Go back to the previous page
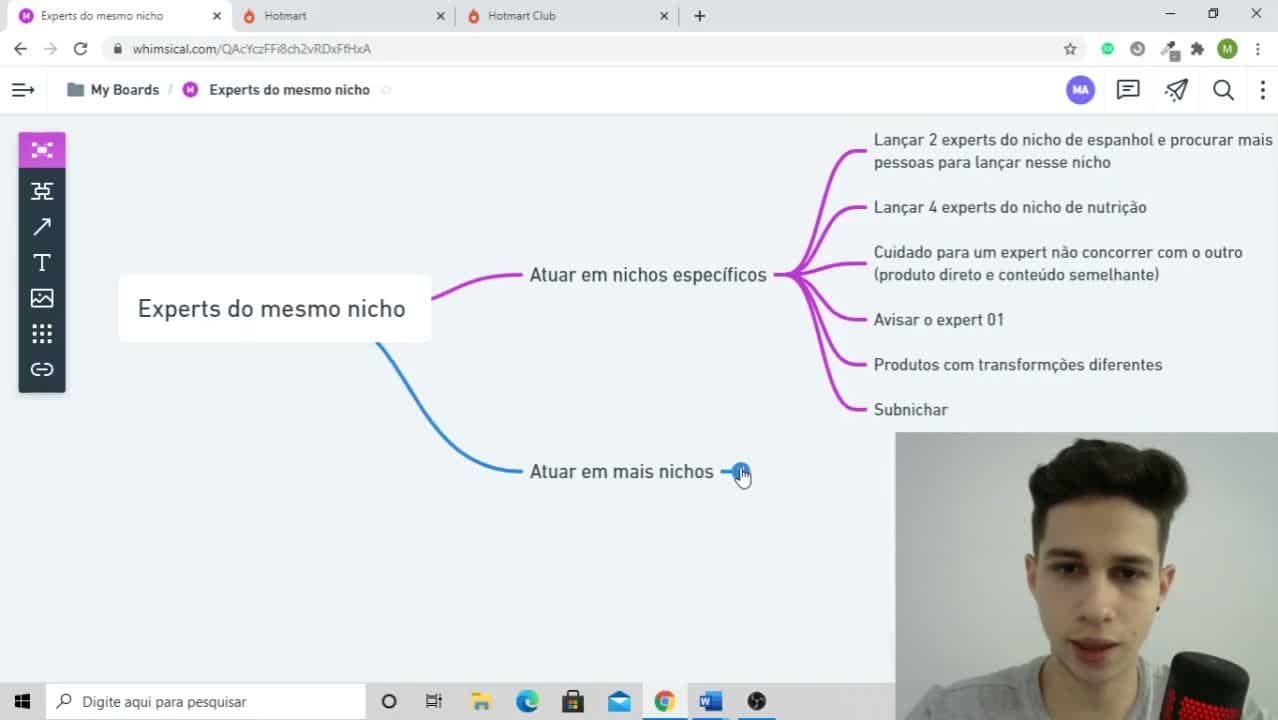Screen dimensions: 1278x720 click(20, 49)
